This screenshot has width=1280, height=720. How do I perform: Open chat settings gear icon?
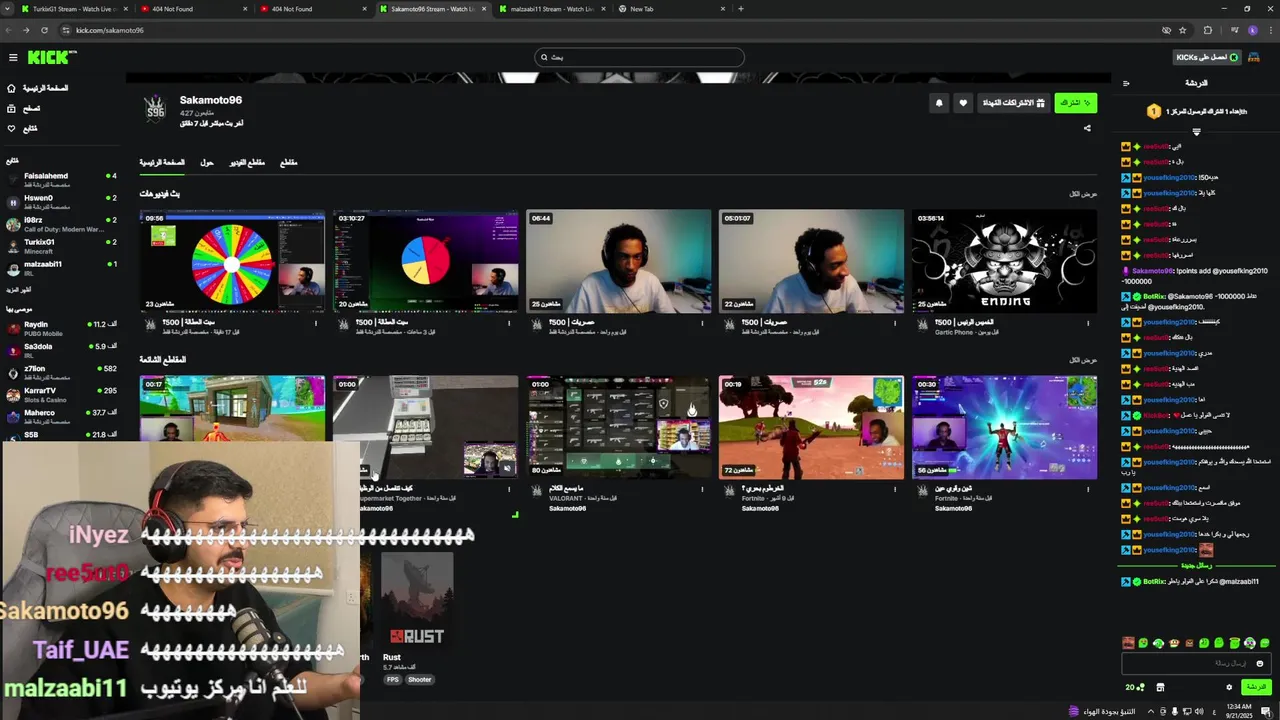point(1229,687)
